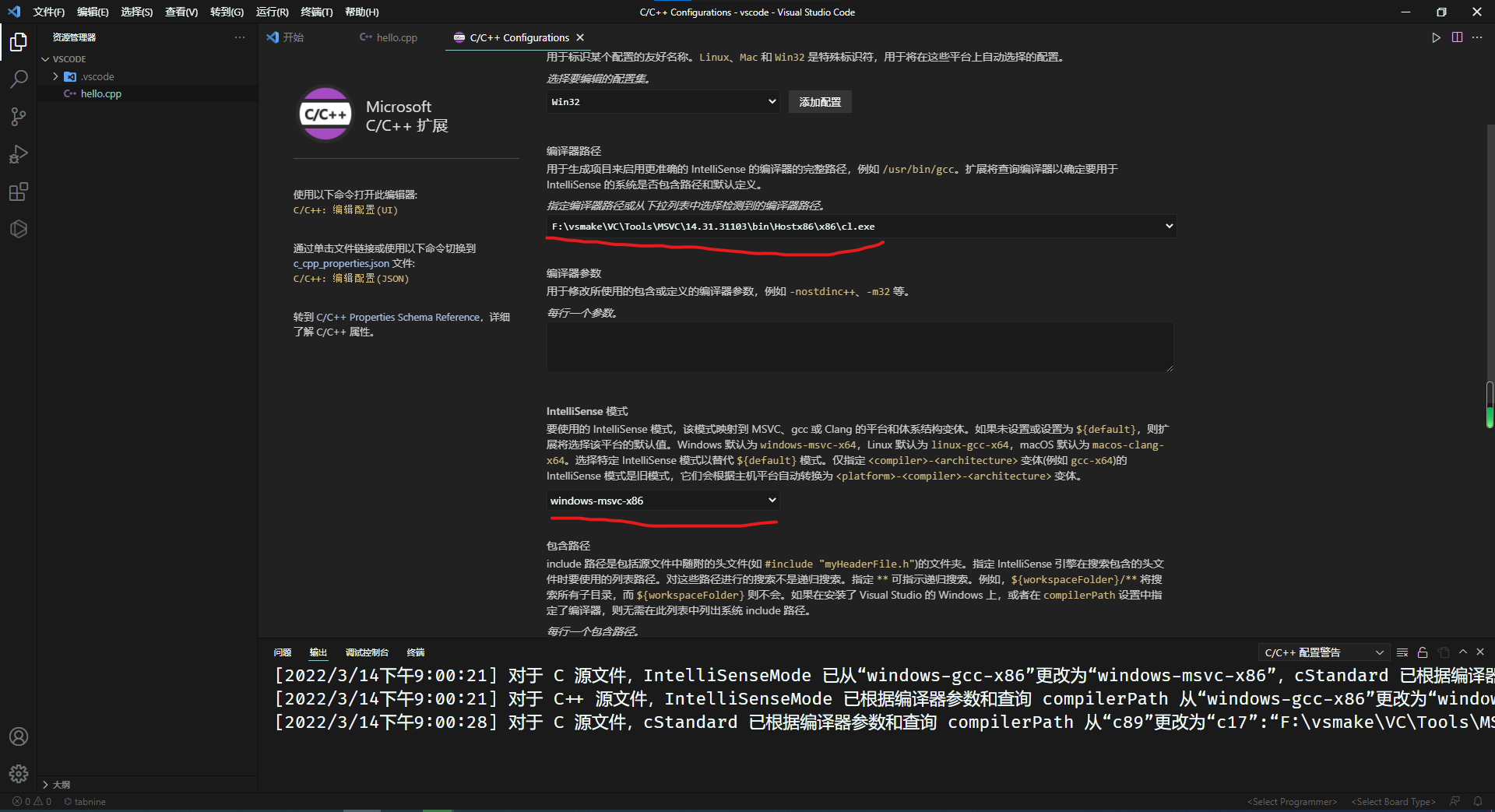This screenshot has height=812, width=1495.
Task: Click Select Programmer in status bar
Action: pyautogui.click(x=1293, y=802)
